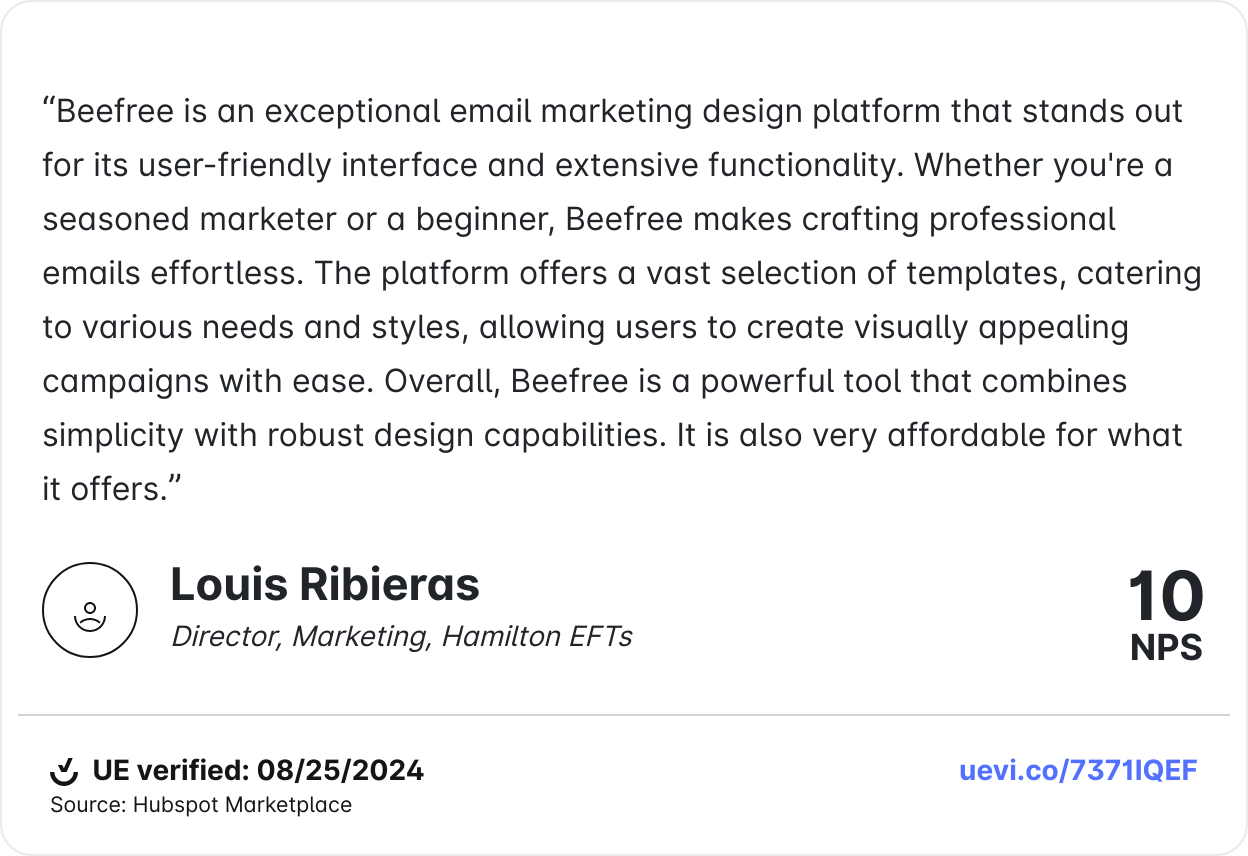The height and width of the screenshot is (856, 1248).
Task: Click the UE verified checkmark icon
Action: 64,771
